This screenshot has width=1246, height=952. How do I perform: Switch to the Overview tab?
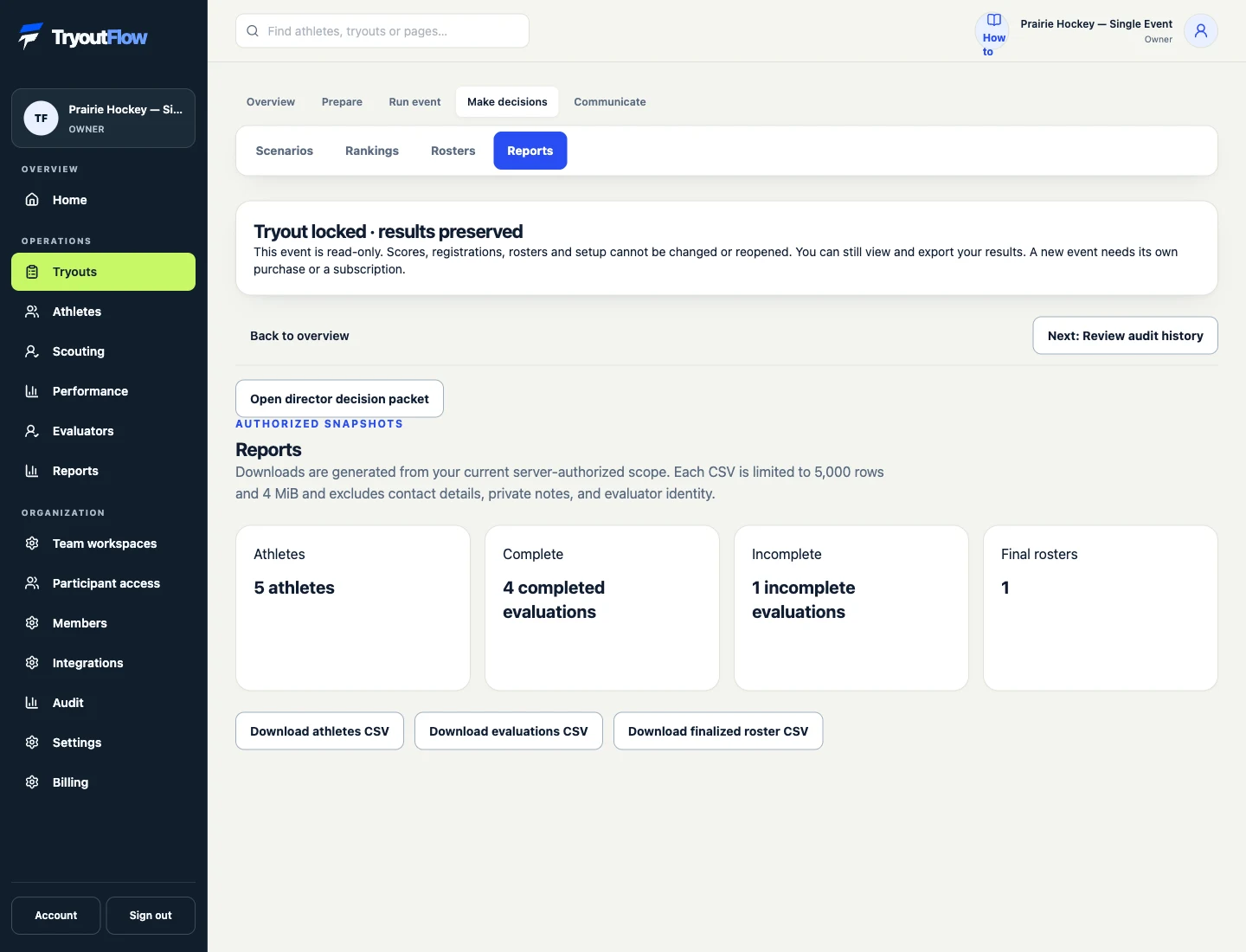pos(271,102)
